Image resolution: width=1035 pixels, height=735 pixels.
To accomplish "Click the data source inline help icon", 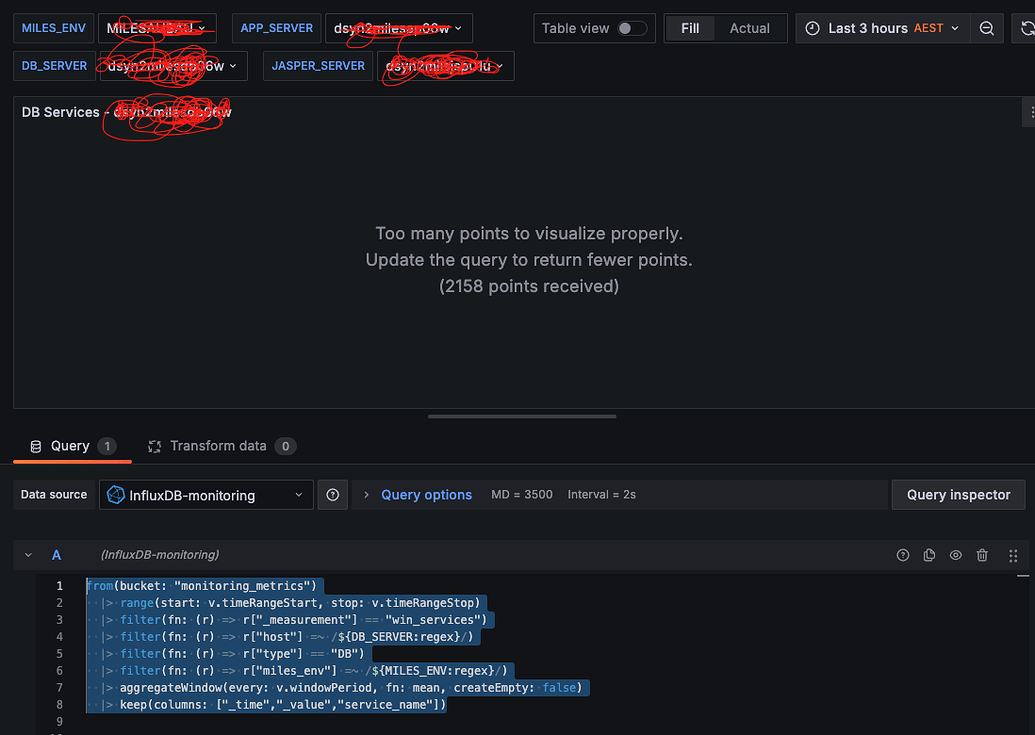I will [x=332, y=494].
